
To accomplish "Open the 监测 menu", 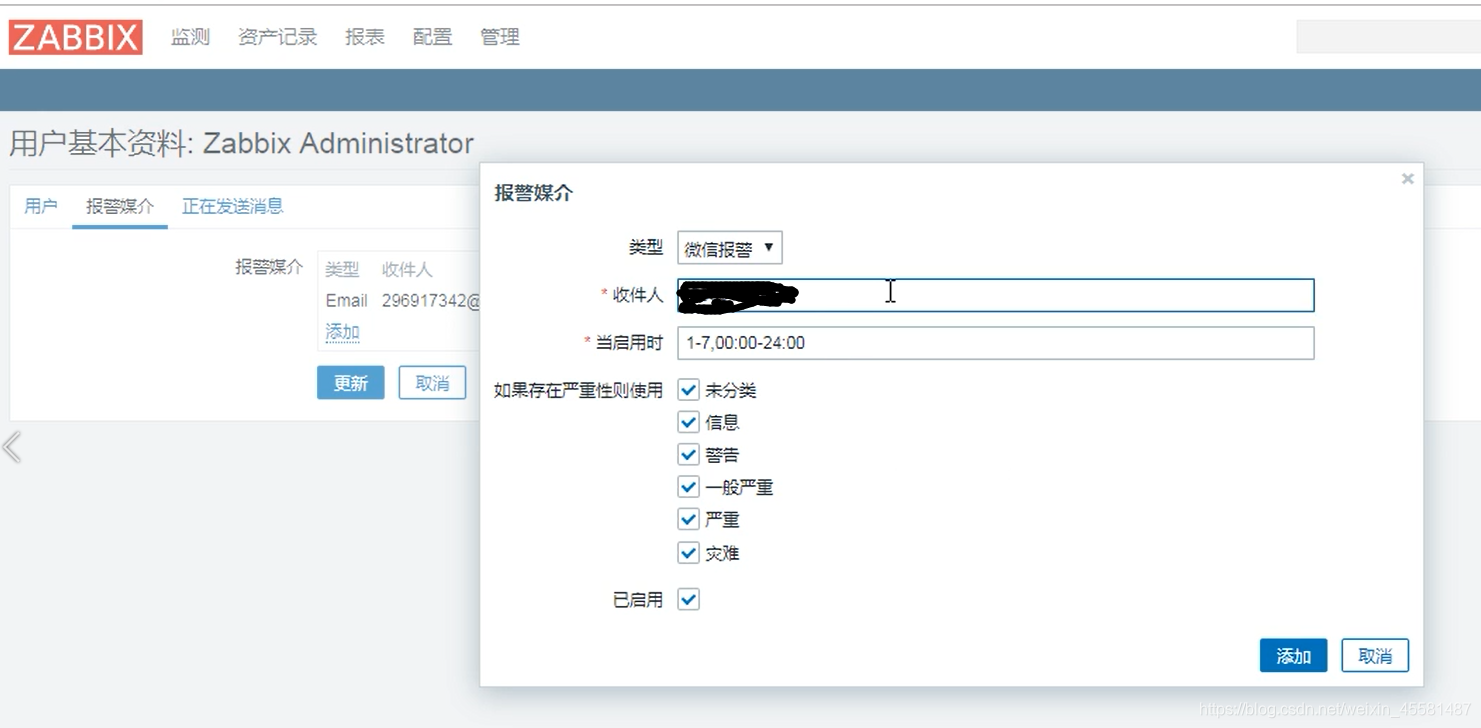I will (x=190, y=37).
